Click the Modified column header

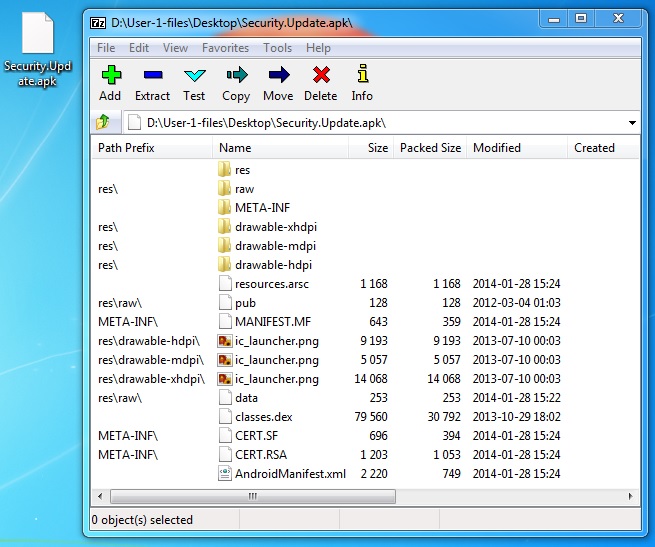(x=497, y=148)
